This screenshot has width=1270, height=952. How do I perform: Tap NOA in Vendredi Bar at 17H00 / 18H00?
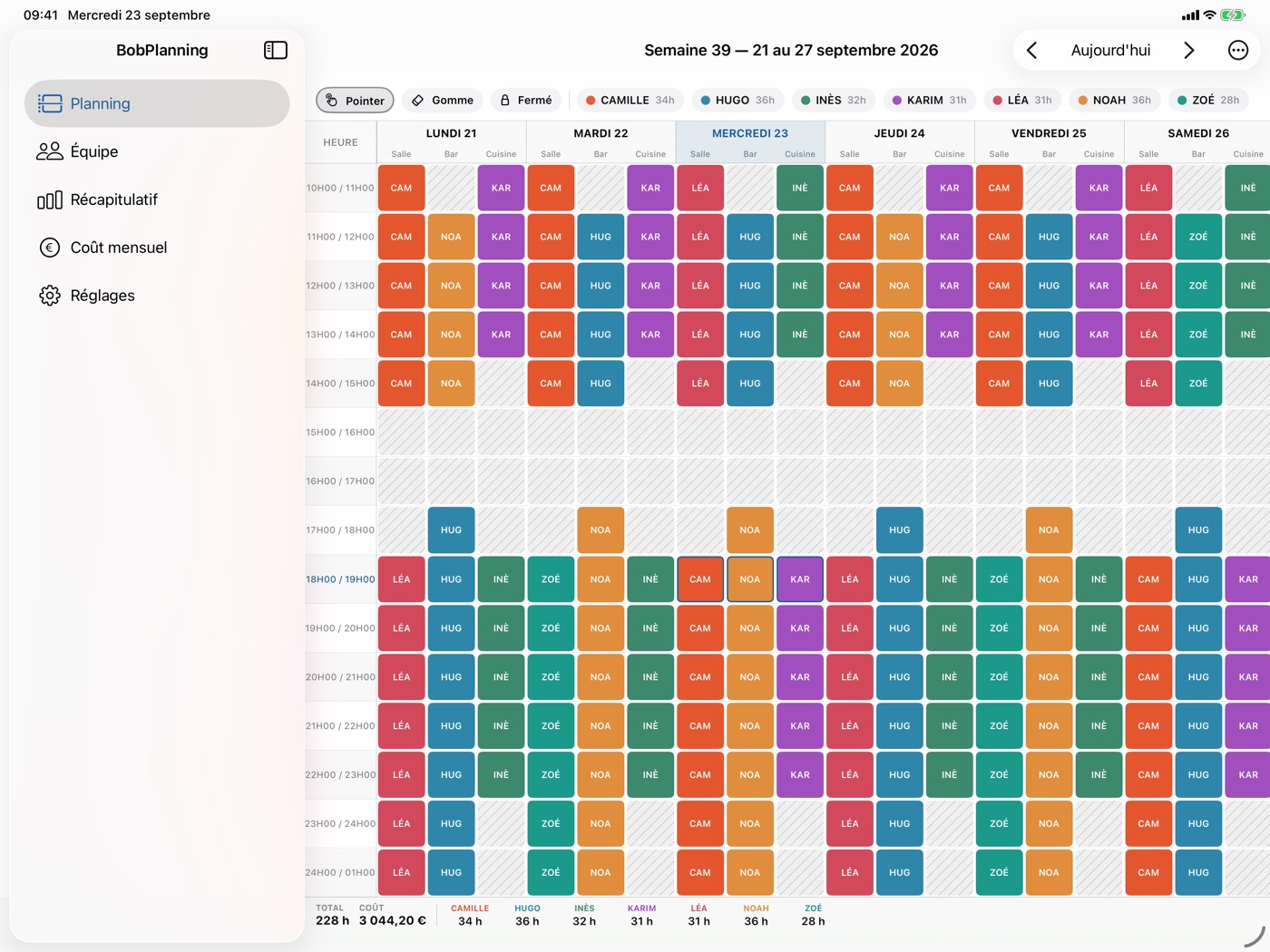1049,530
